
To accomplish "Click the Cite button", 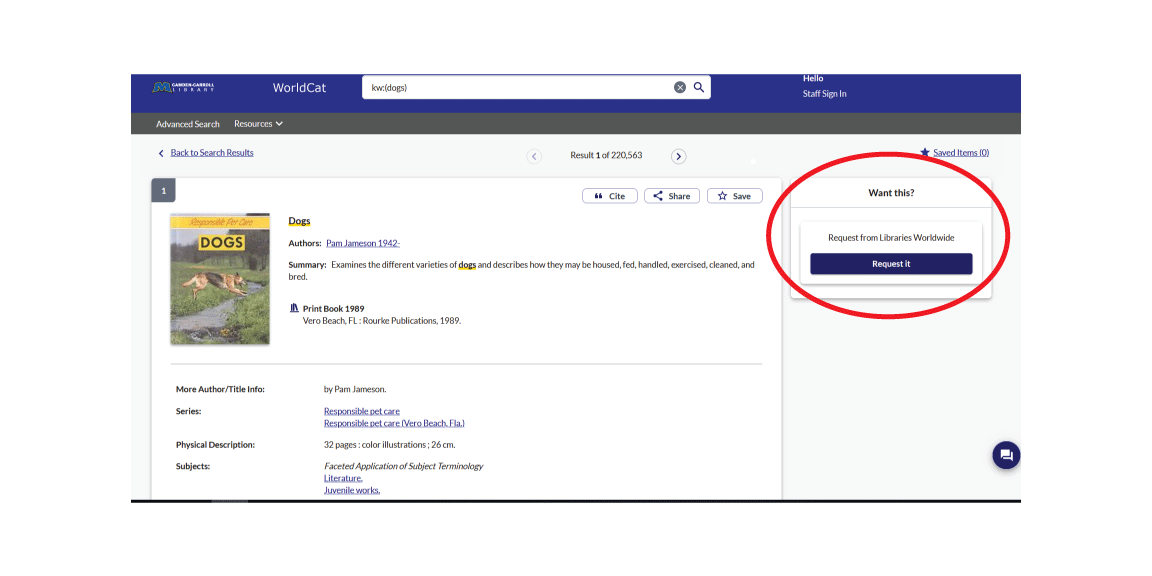I will click(x=610, y=196).
